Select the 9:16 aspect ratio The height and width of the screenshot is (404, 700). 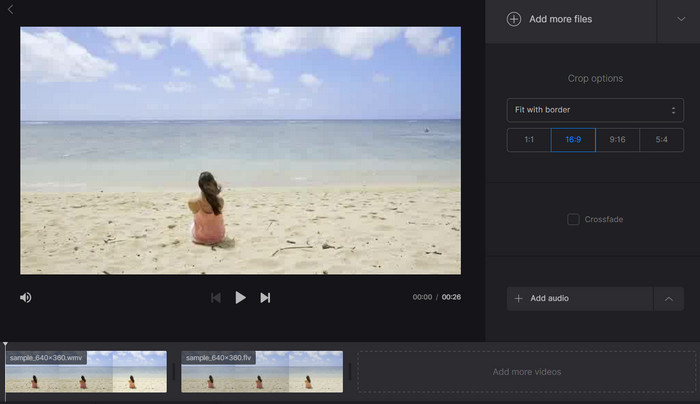(617, 140)
